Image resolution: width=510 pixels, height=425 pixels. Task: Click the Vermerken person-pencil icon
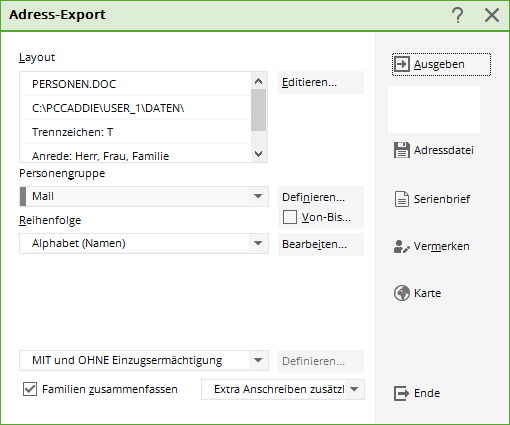tap(402, 246)
